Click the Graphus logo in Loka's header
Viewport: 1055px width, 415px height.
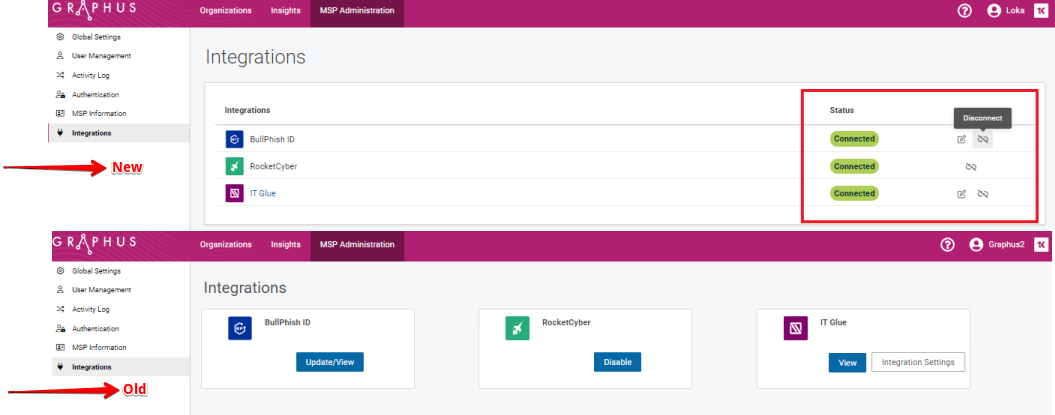pos(94,11)
